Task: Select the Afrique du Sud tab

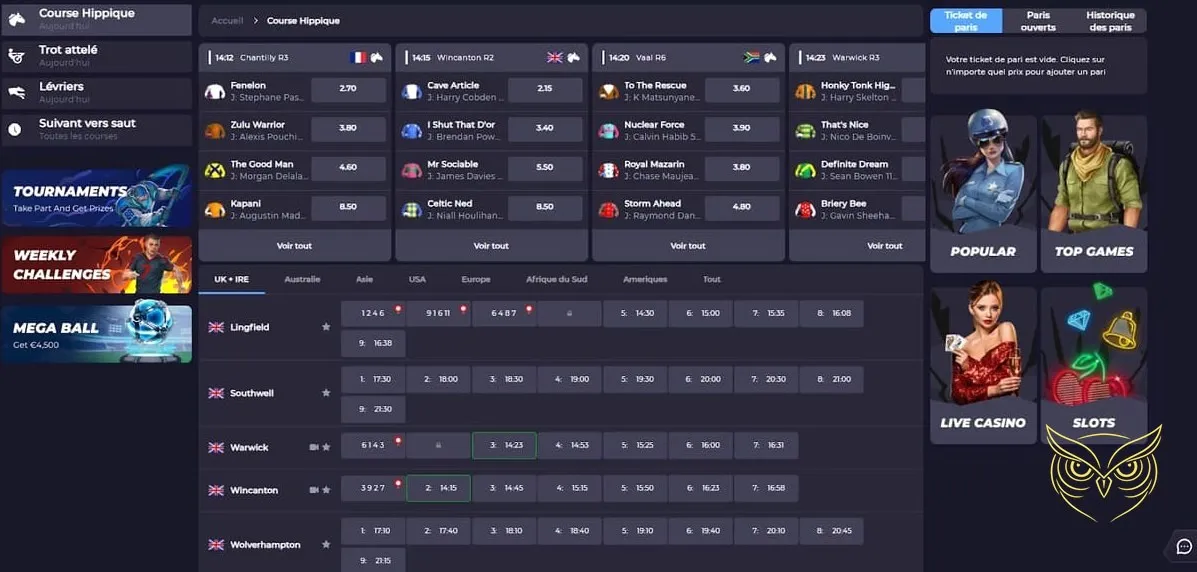Action: coord(557,280)
